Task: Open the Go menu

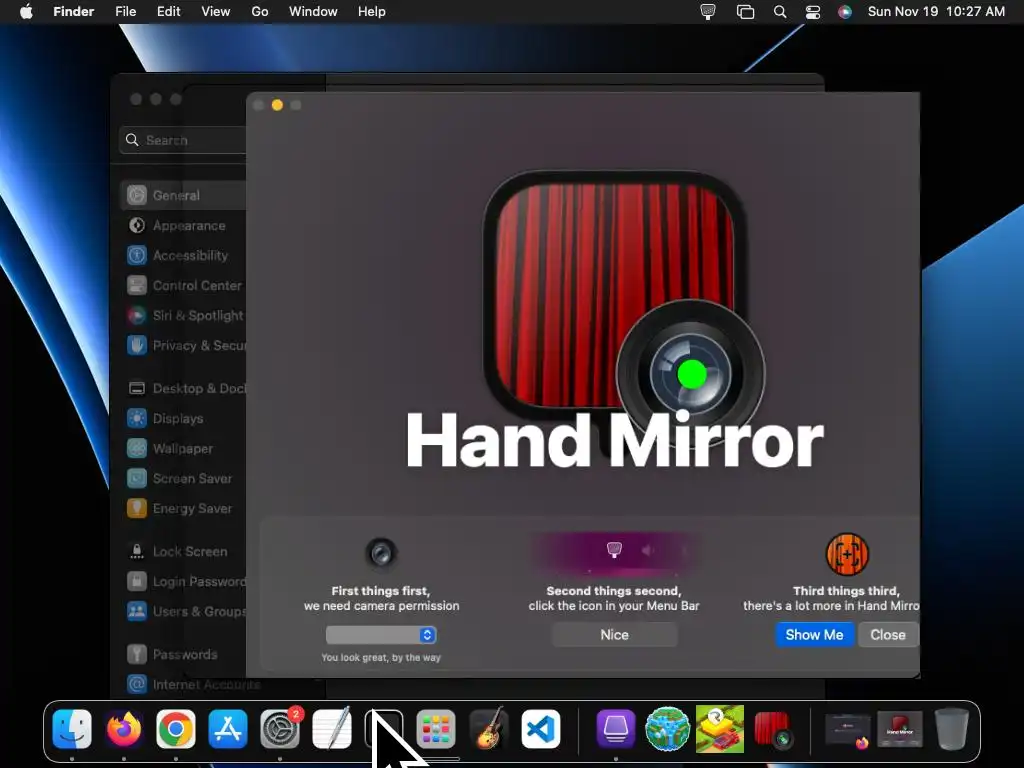Action: tap(260, 12)
